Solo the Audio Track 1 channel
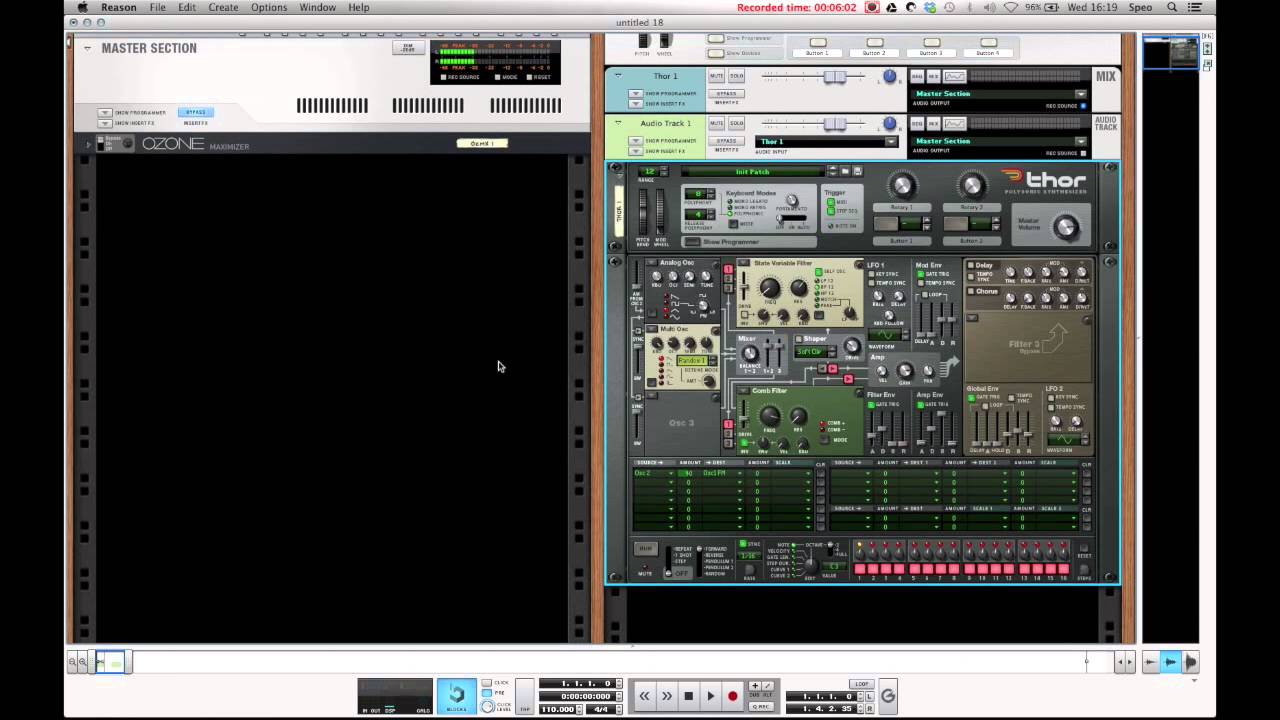 [736, 123]
